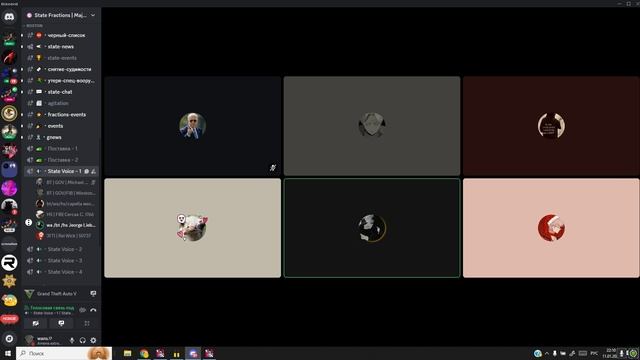Share your screen from voice panel
Image resolution: width=640 pixels, height=360 pixels.
61,323
